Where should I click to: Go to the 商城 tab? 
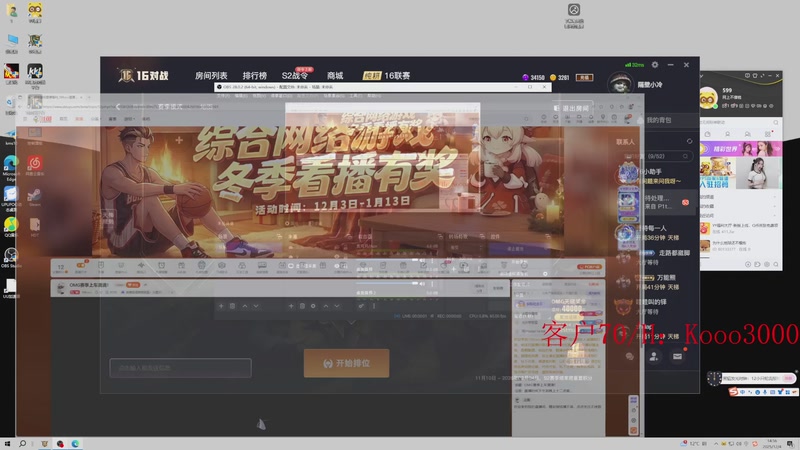[335, 76]
